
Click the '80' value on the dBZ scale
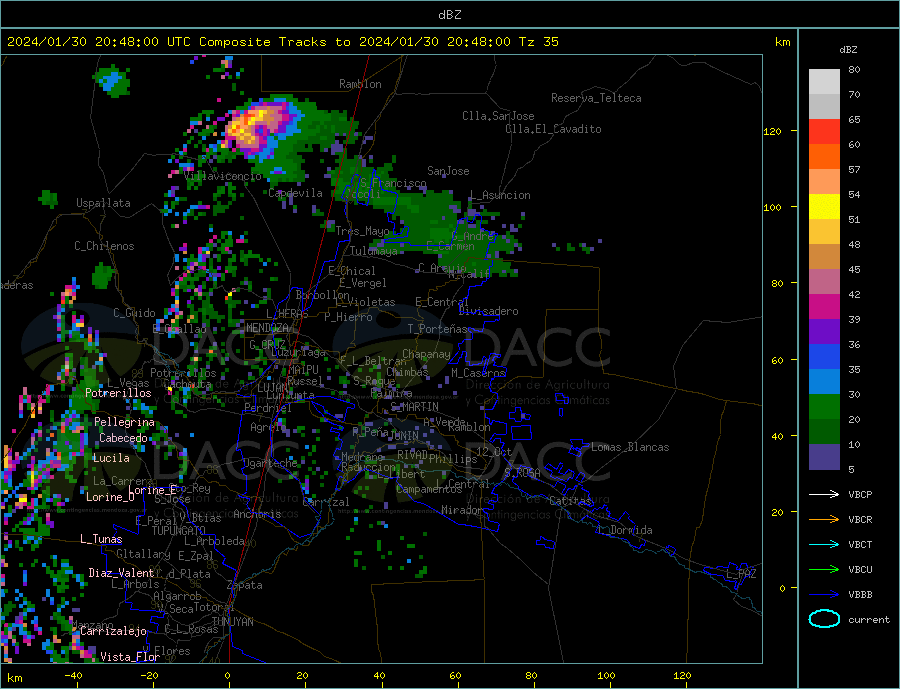[854, 70]
